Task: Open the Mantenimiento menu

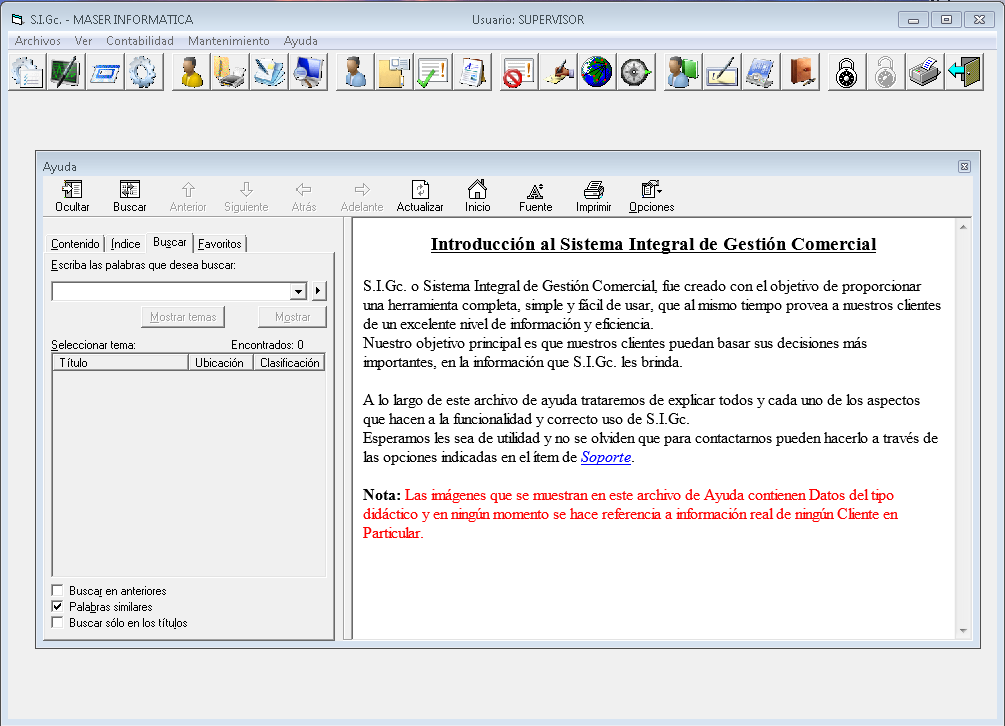Action: click(229, 41)
